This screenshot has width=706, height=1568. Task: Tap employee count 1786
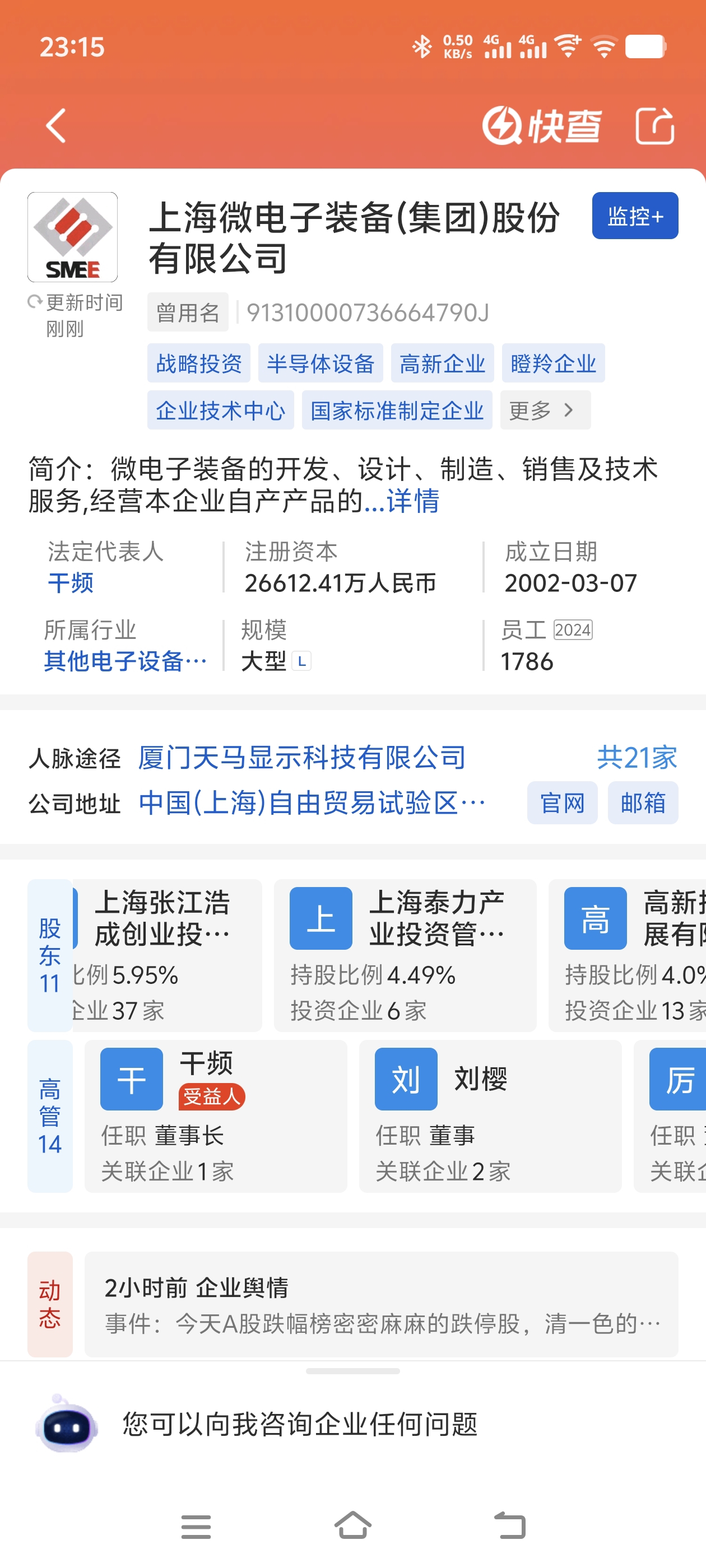(x=527, y=662)
